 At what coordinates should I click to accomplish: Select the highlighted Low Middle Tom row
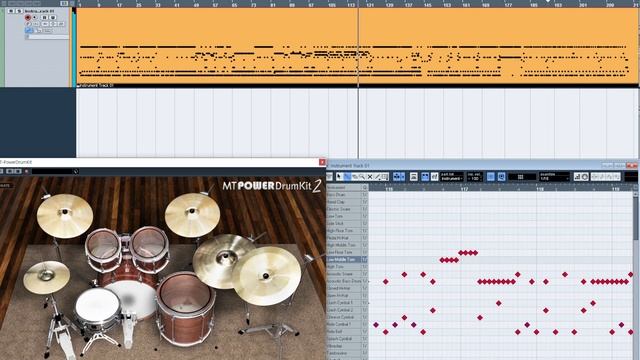click(x=344, y=259)
